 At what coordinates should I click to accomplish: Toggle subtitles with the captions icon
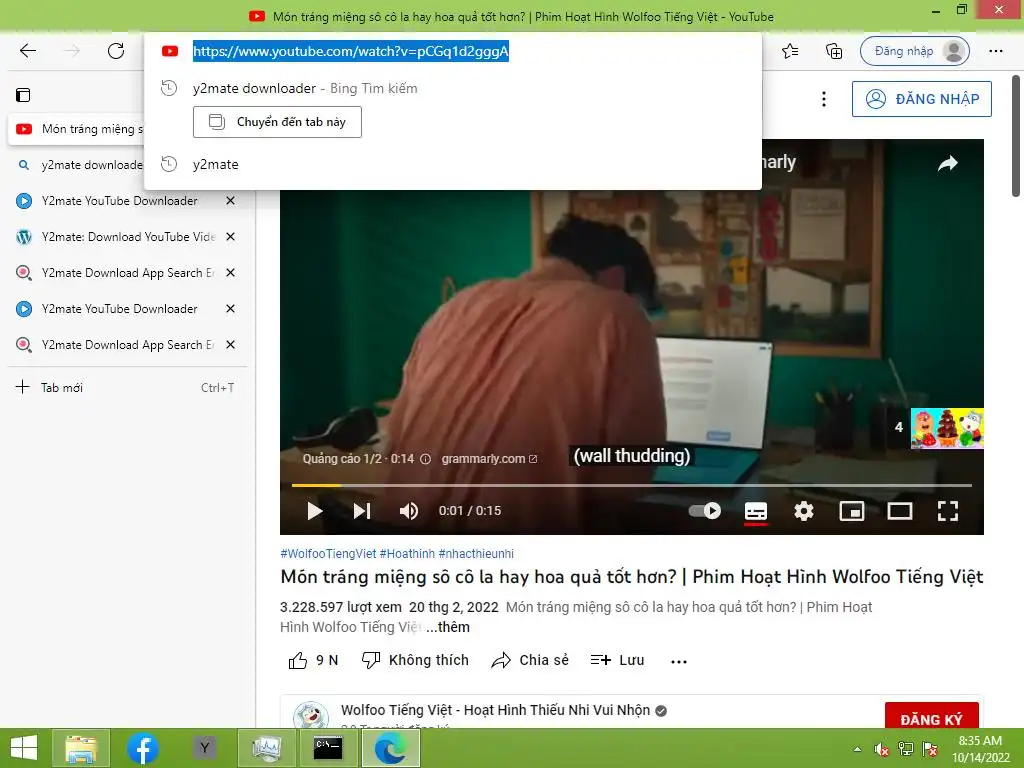(756, 511)
